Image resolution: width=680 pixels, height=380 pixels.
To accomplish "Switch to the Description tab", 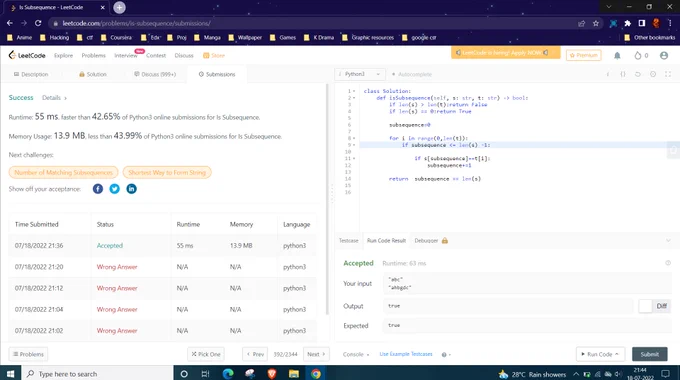I will pos(31,74).
